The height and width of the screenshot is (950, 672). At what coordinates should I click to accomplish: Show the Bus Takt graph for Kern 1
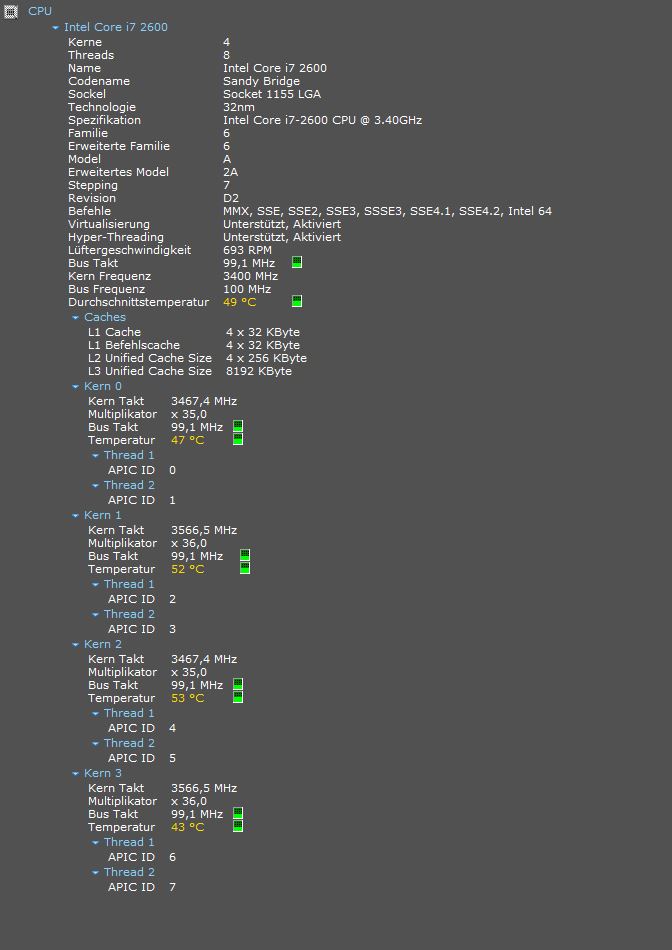[x=245, y=556]
